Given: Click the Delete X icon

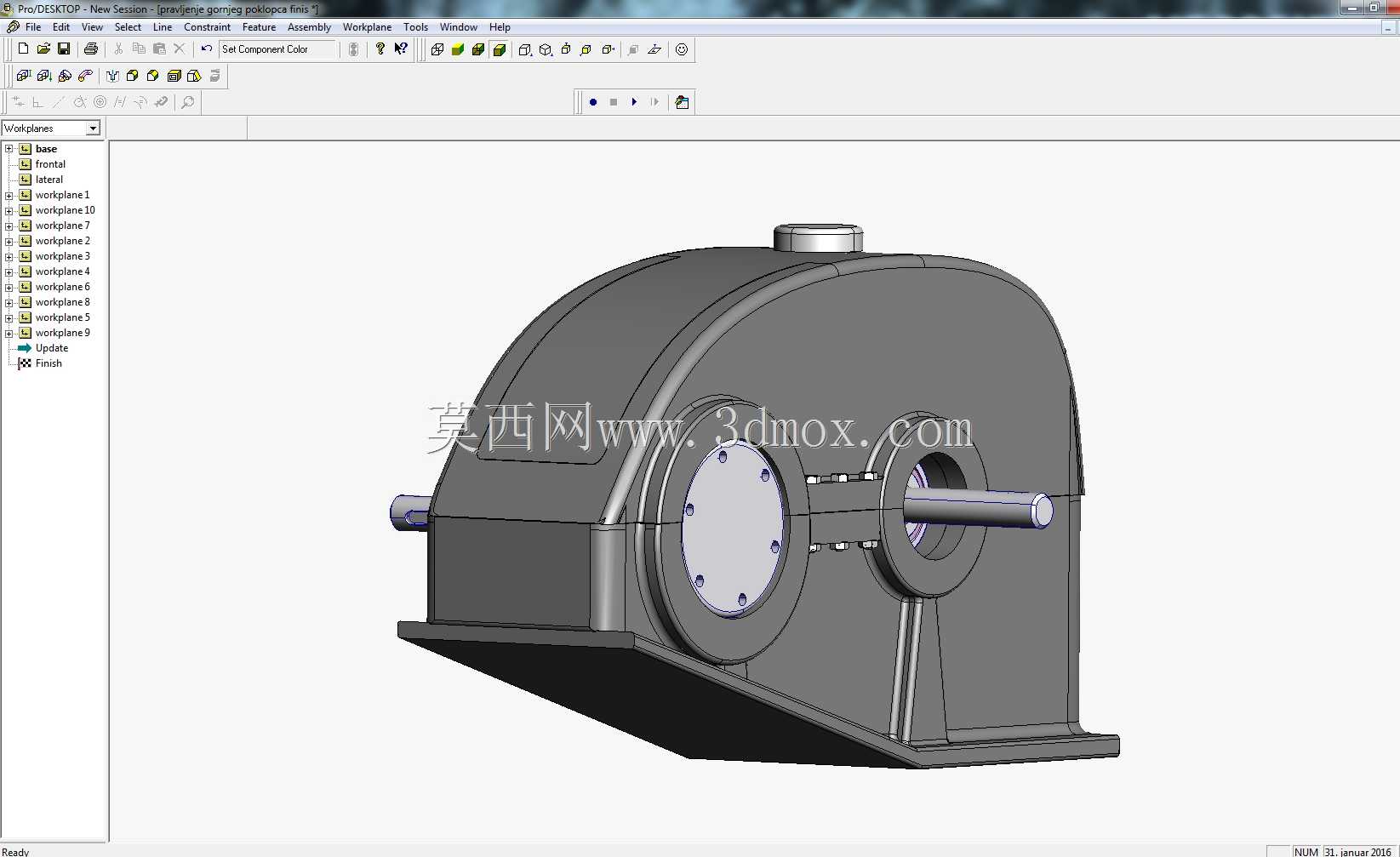Looking at the screenshot, I should click(x=180, y=49).
